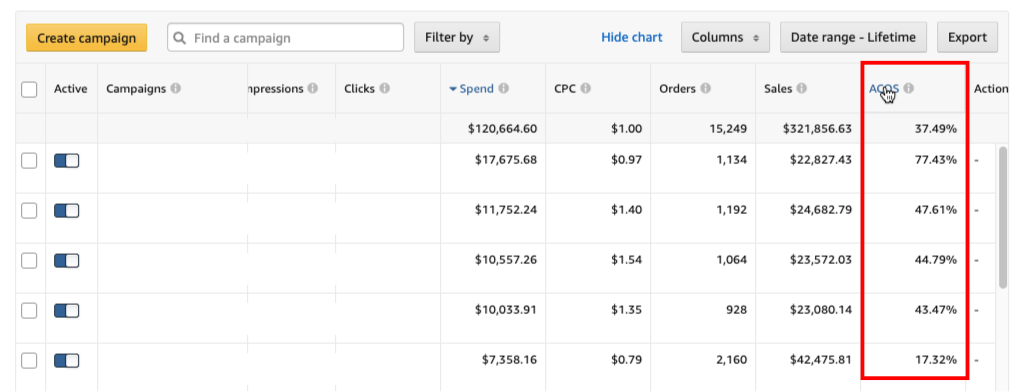1018x392 pixels.
Task: Disable the campaign with 17.32% ACOS
Action: (66, 360)
